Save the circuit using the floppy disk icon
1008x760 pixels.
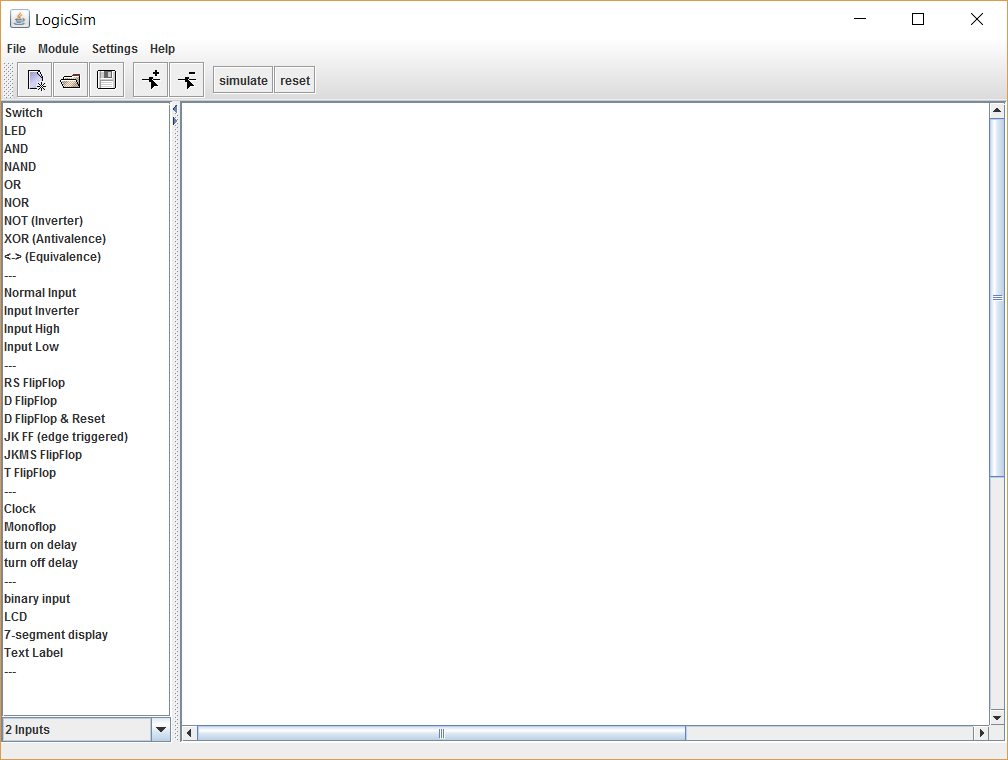pyautogui.click(x=106, y=80)
